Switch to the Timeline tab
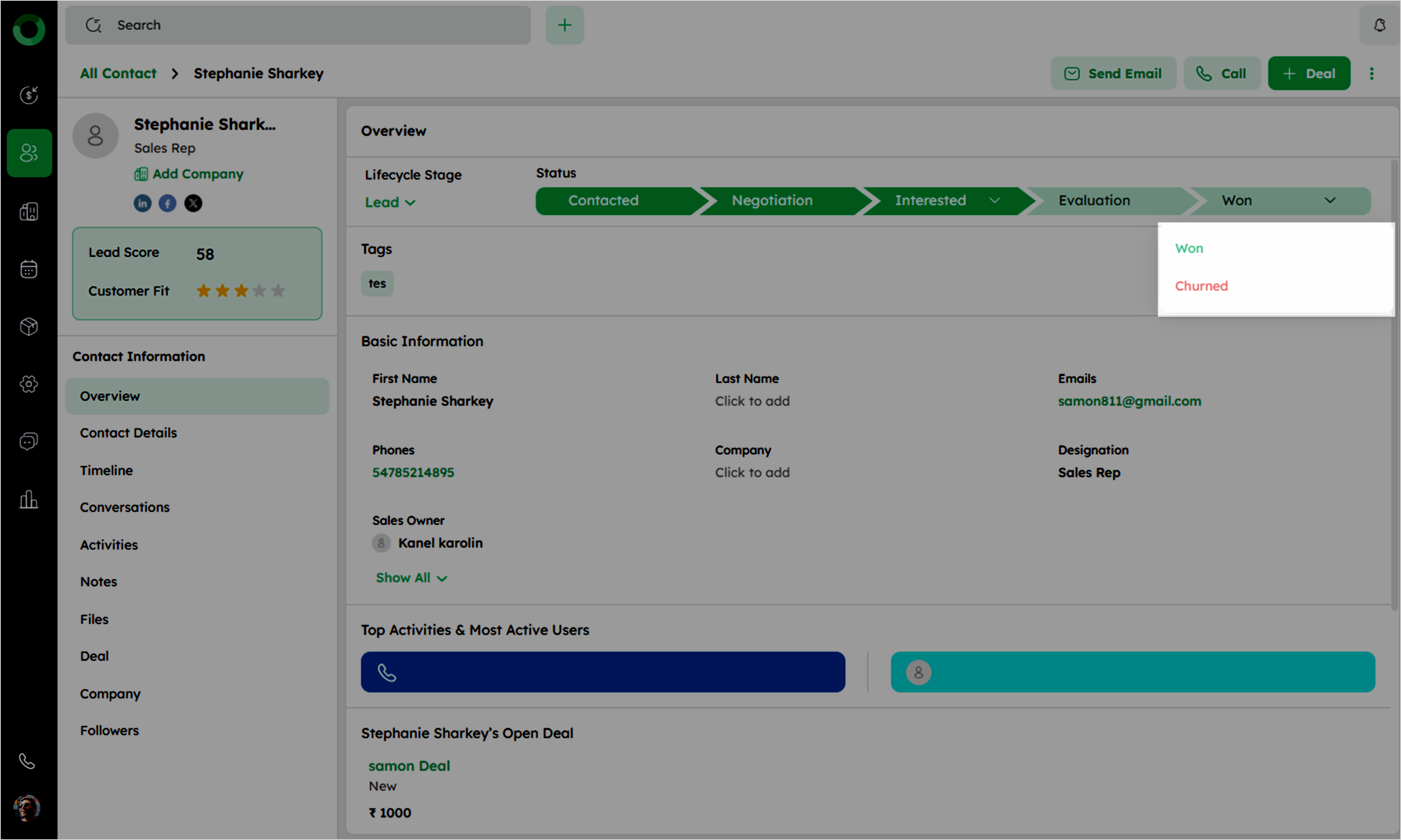This screenshot has width=1401, height=840. 107,470
